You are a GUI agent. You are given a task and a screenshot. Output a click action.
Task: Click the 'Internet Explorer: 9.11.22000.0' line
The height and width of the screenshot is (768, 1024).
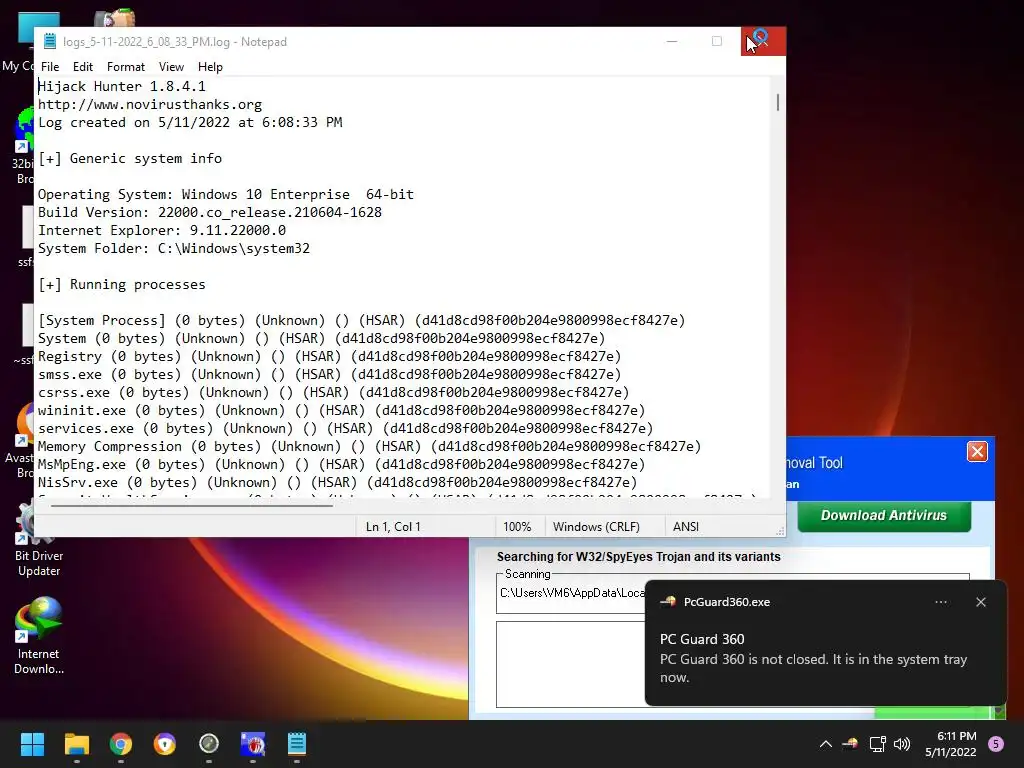click(161, 231)
